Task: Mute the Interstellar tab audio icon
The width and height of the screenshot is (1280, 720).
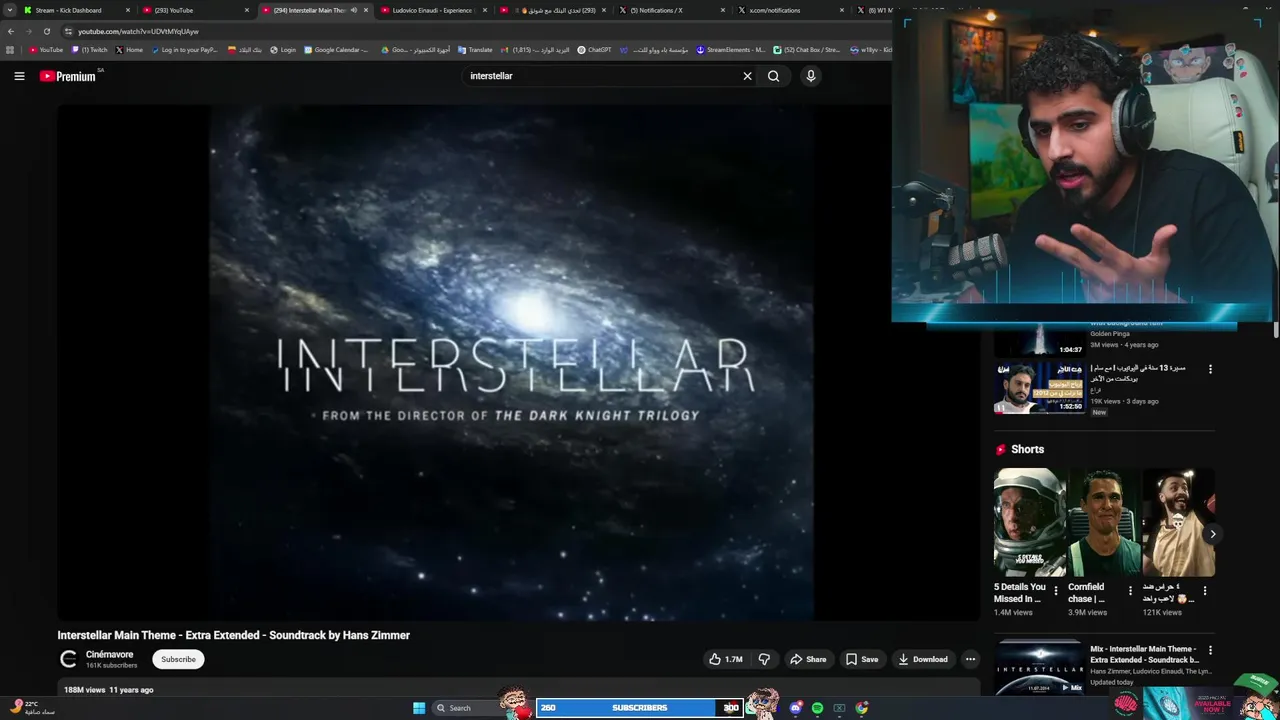Action: [x=353, y=10]
